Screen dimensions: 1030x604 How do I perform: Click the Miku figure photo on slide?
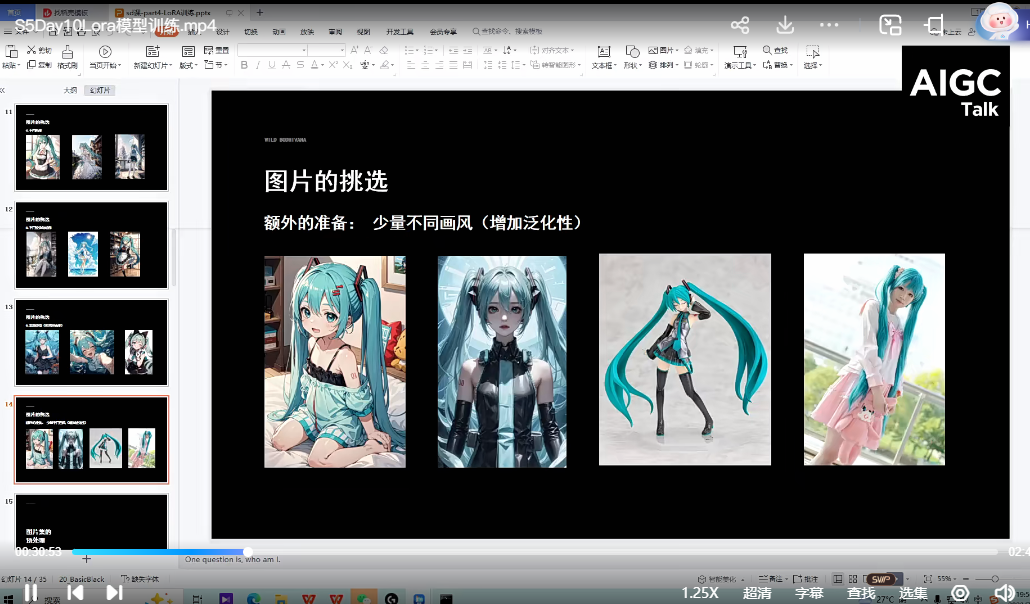tap(684, 360)
